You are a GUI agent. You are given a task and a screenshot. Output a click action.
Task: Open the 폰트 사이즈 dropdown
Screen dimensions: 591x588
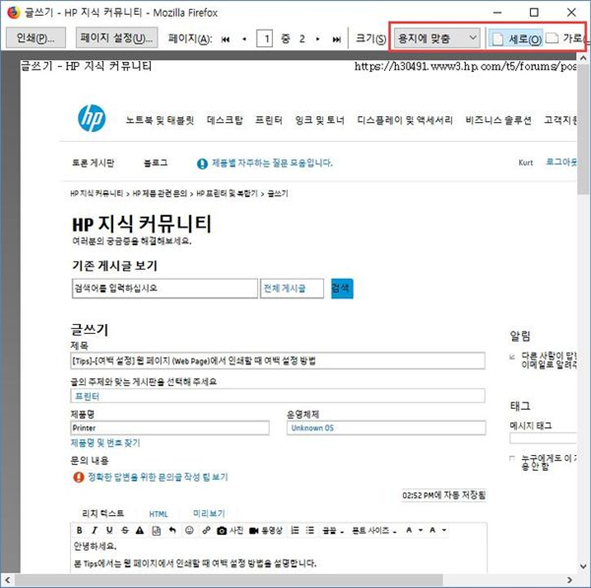tap(374, 531)
